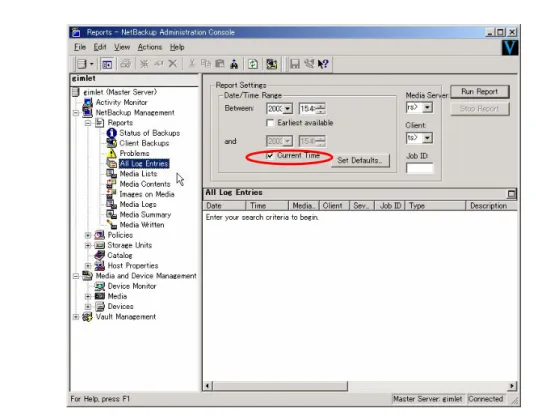Open the Media Summary report
536x417 pixels.
(x=145, y=215)
